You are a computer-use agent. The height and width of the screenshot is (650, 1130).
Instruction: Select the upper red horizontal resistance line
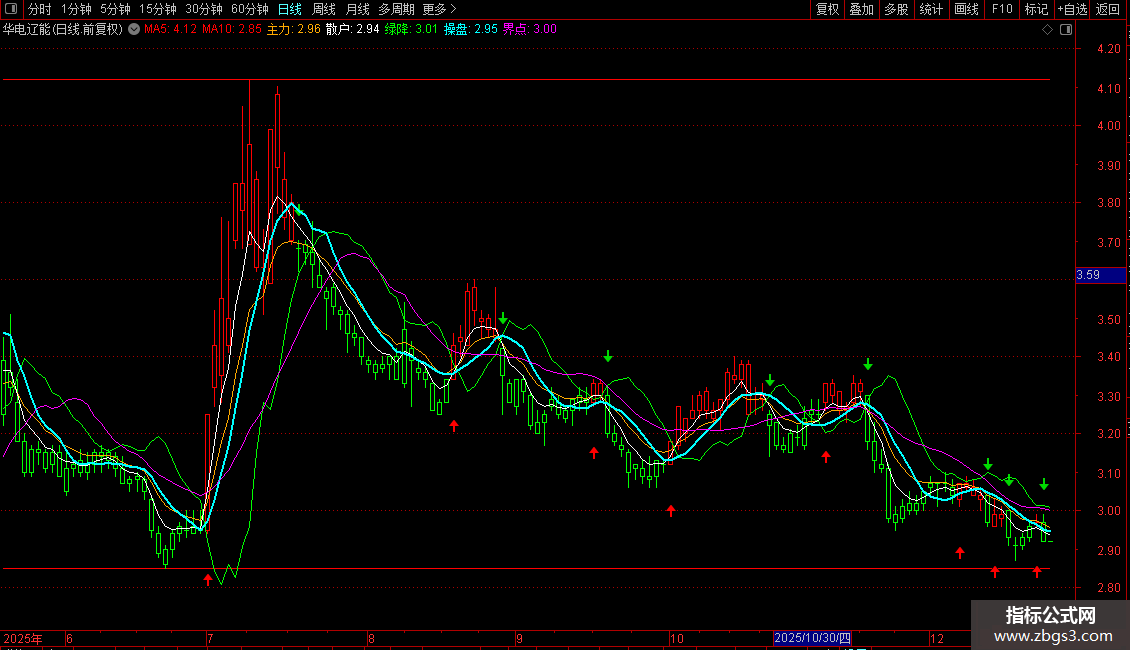(526, 79)
